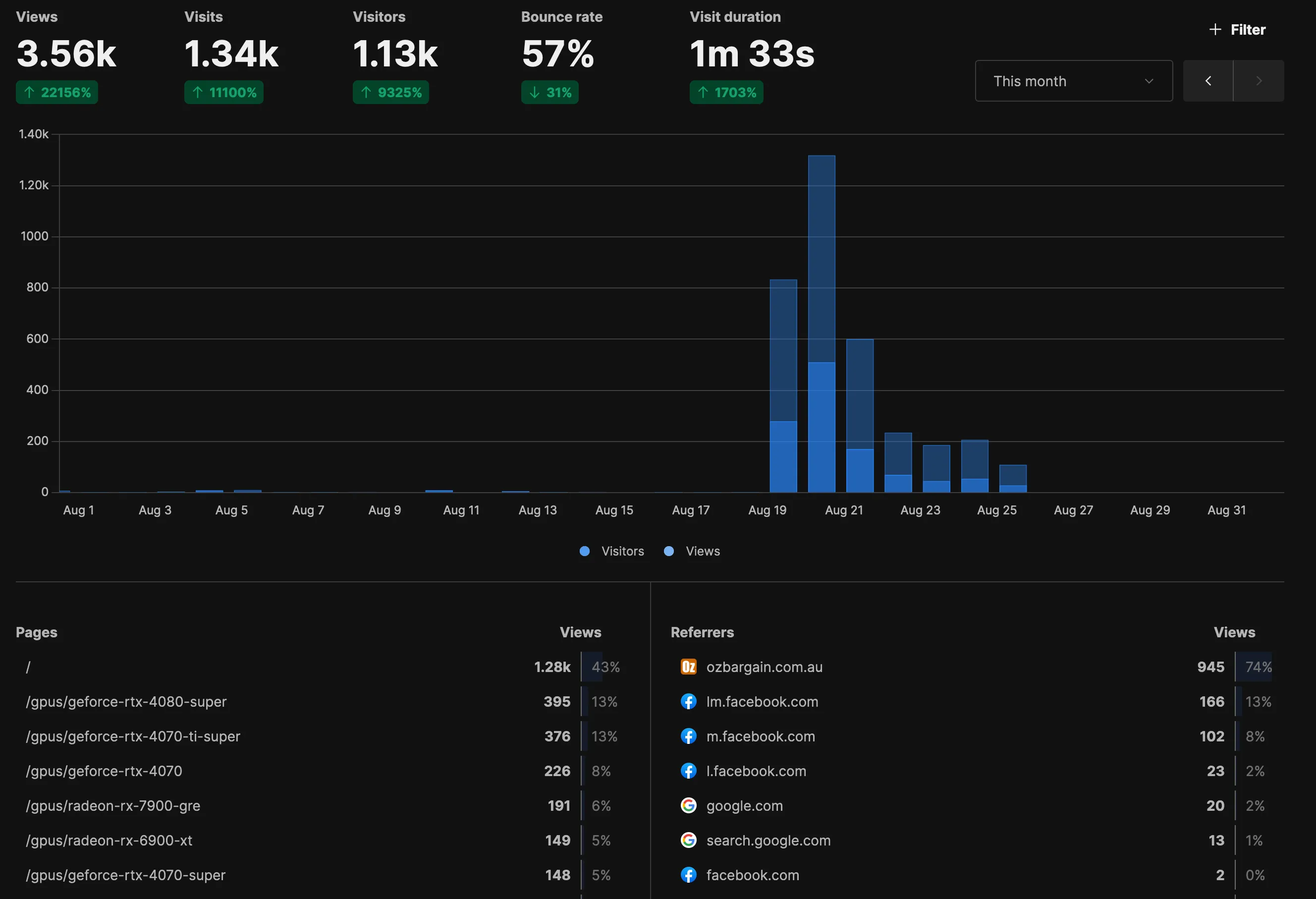Toggle the Views legend series
Screen dimensions: 1316x899
[x=702, y=551]
